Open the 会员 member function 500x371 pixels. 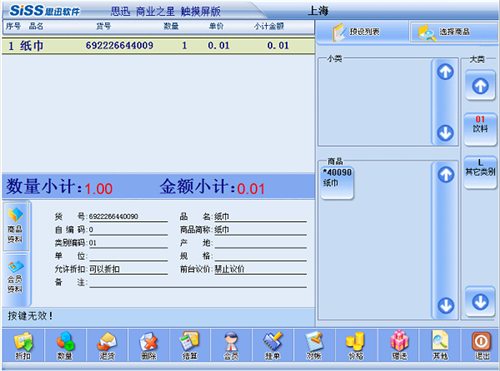point(231,345)
